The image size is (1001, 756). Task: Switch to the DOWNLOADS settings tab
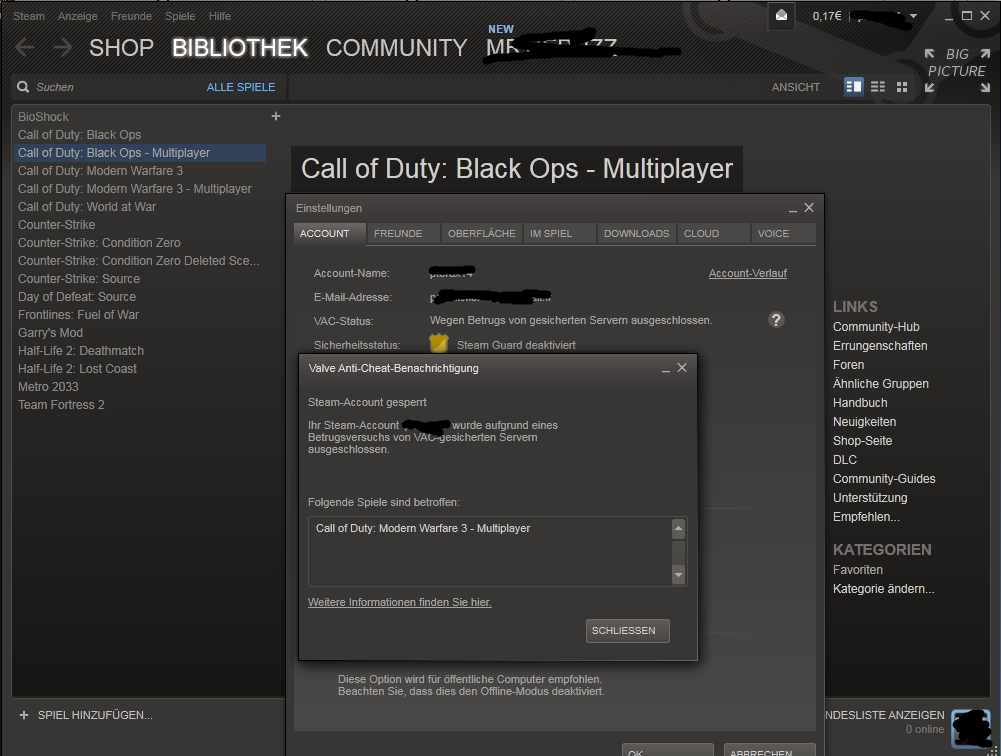pyautogui.click(x=636, y=234)
